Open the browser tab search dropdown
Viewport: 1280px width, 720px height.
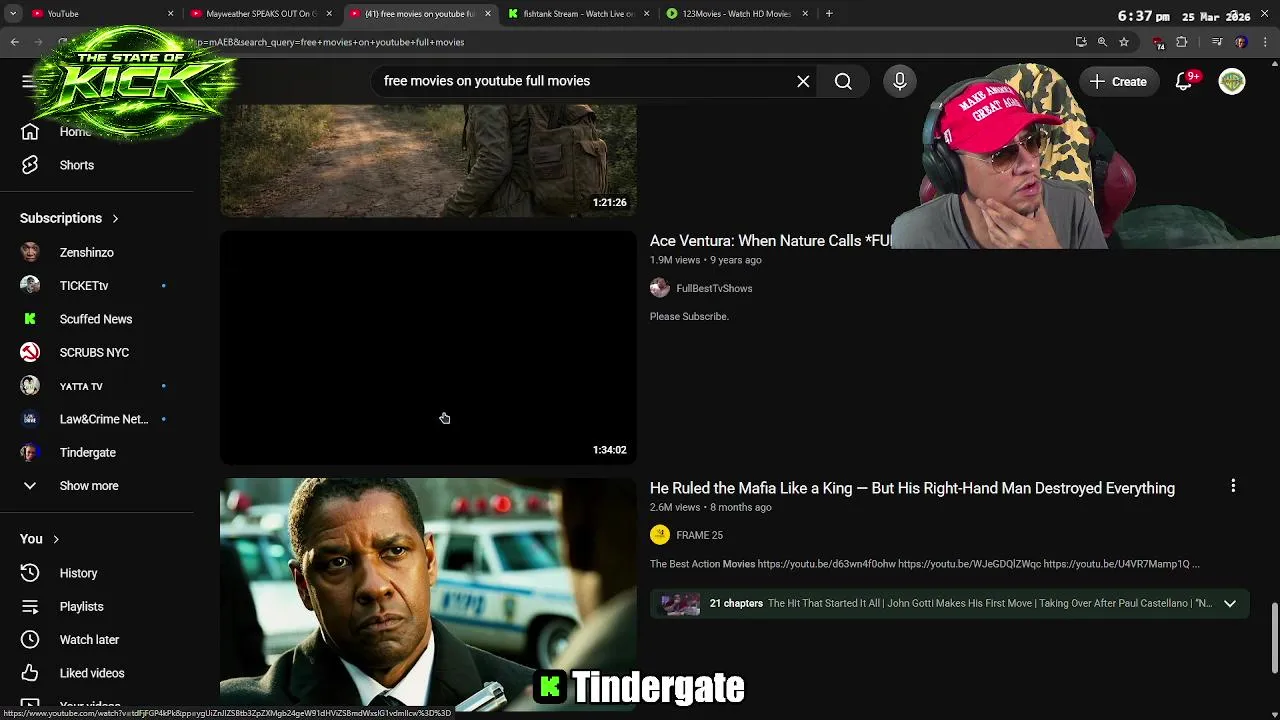pos(13,14)
